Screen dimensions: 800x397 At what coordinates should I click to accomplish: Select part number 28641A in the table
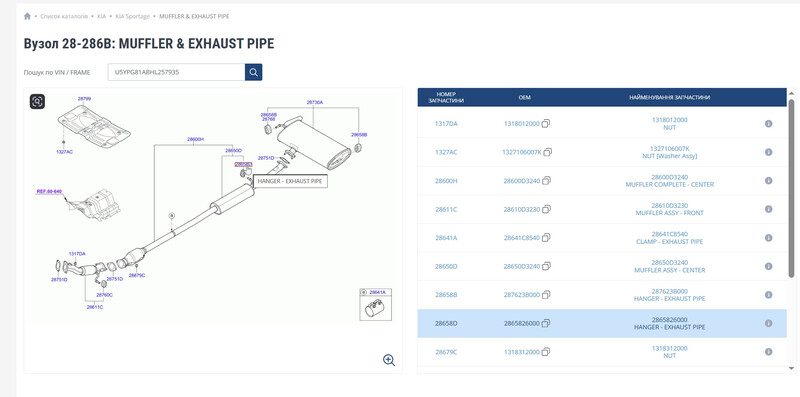point(446,238)
